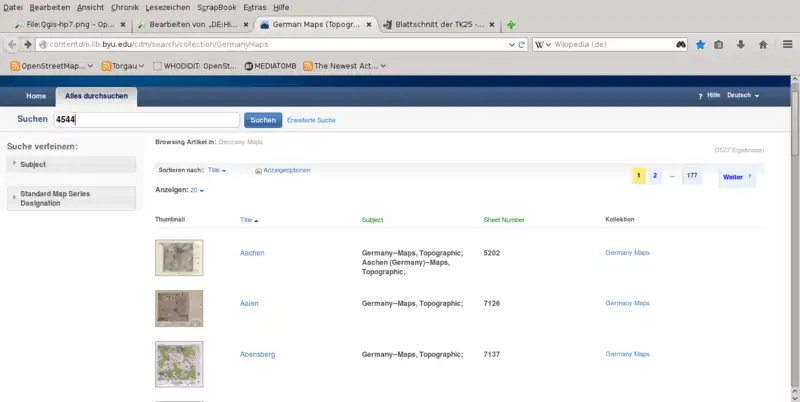This screenshot has height=402, width=800.
Task: Open the Deutsch language dropdown
Action: click(x=742, y=95)
